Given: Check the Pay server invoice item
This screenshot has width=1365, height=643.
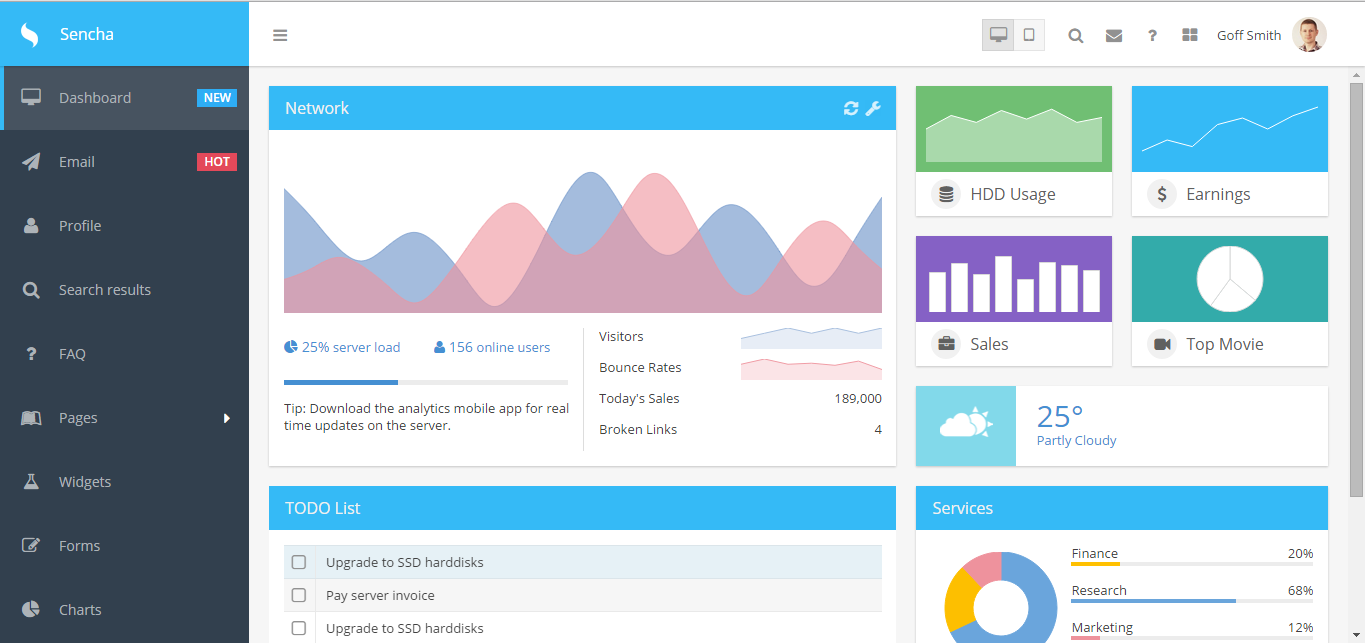Looking at the screenshot, I should (x=299, y=595).
